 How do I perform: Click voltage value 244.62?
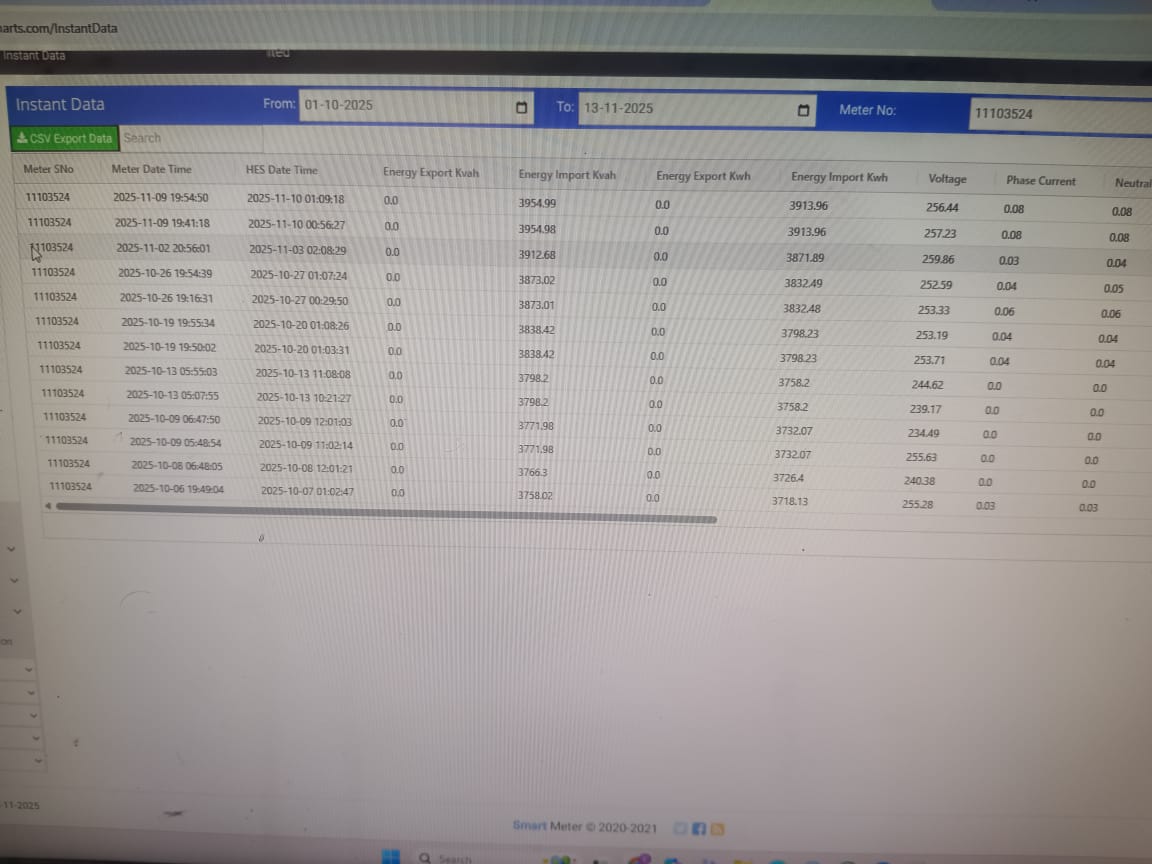tap(927, 385)
